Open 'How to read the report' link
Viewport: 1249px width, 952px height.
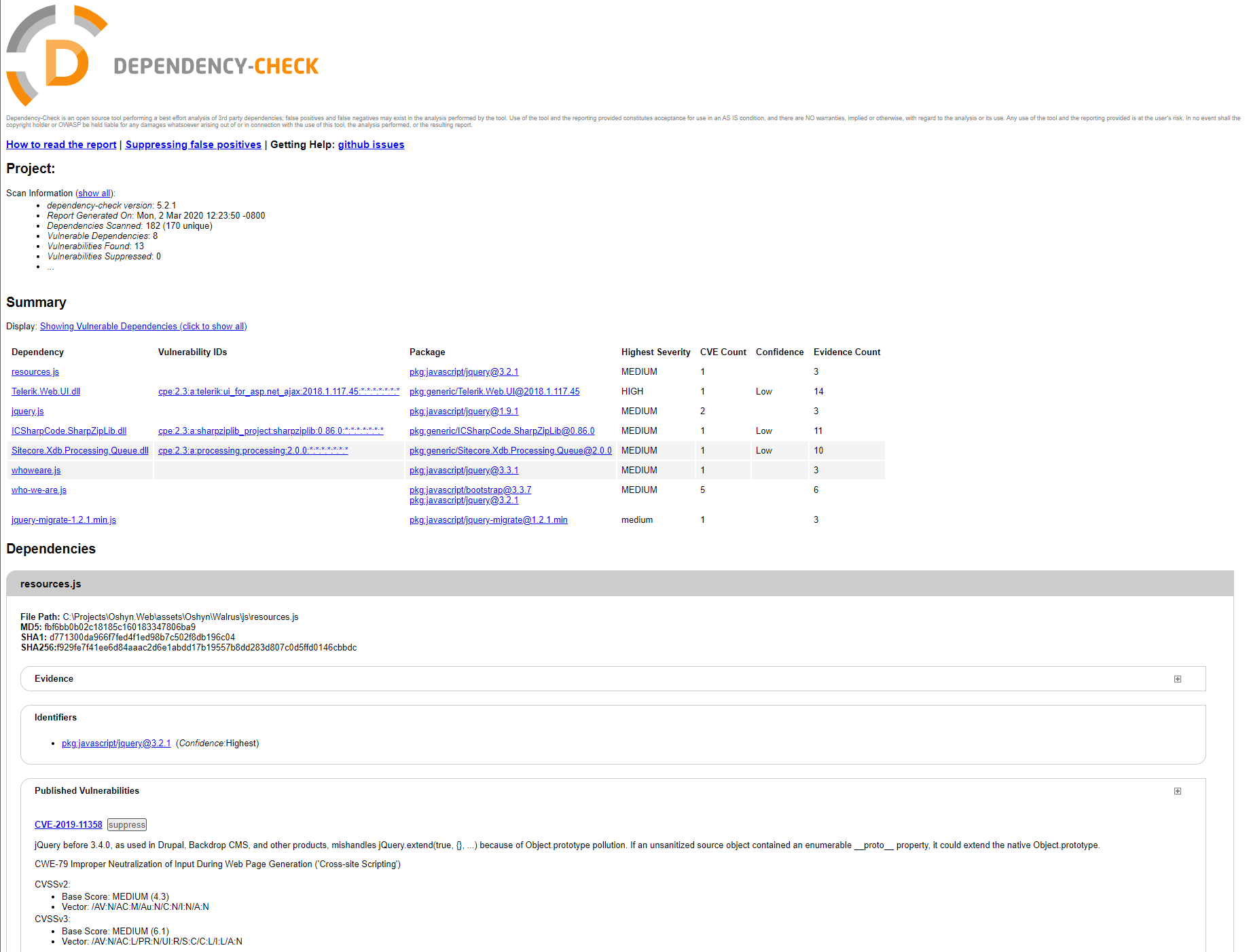61,145
